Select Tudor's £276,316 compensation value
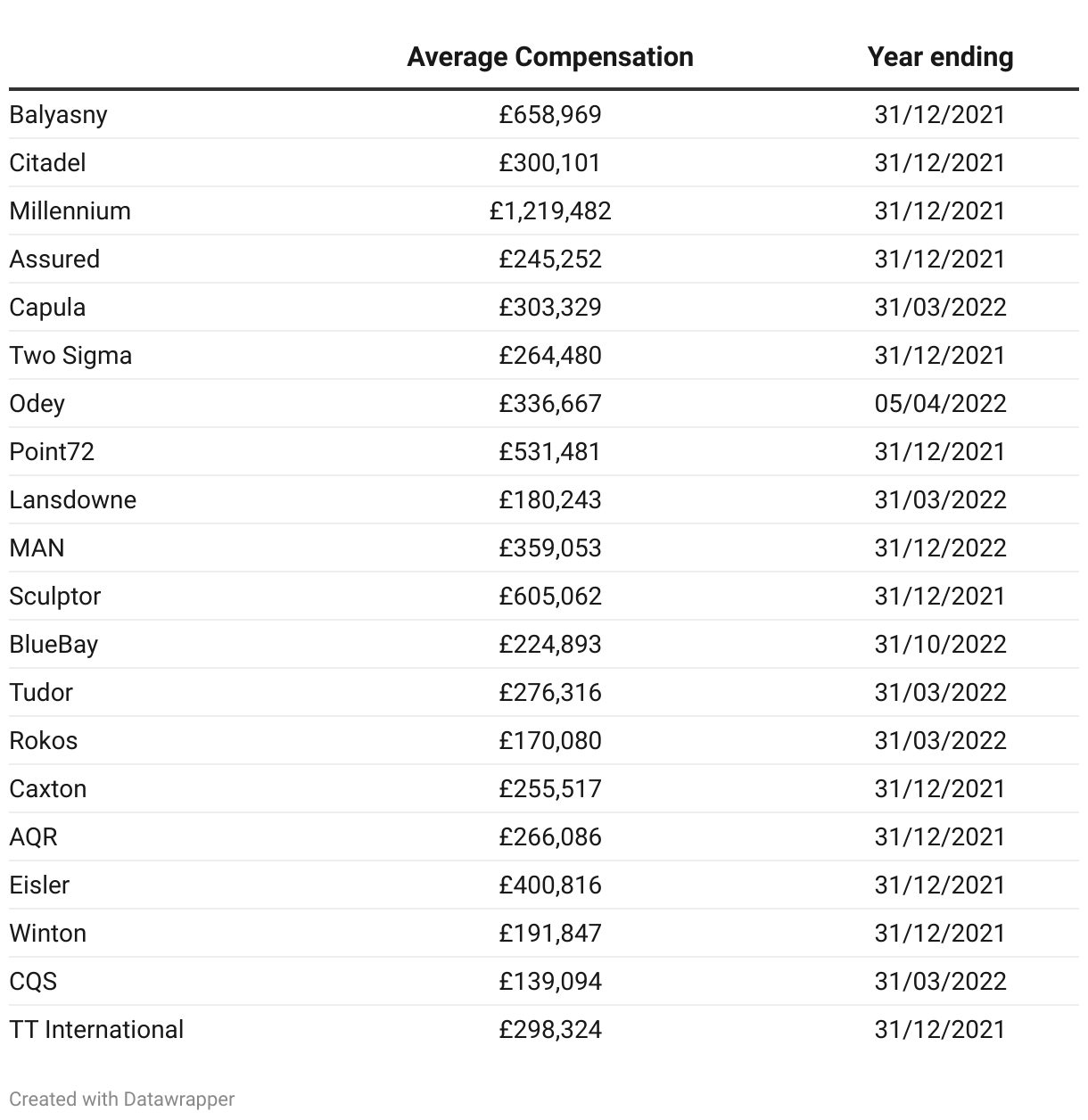The height and width of the screenshot is (1120, 1088). (x=549, y=693)
